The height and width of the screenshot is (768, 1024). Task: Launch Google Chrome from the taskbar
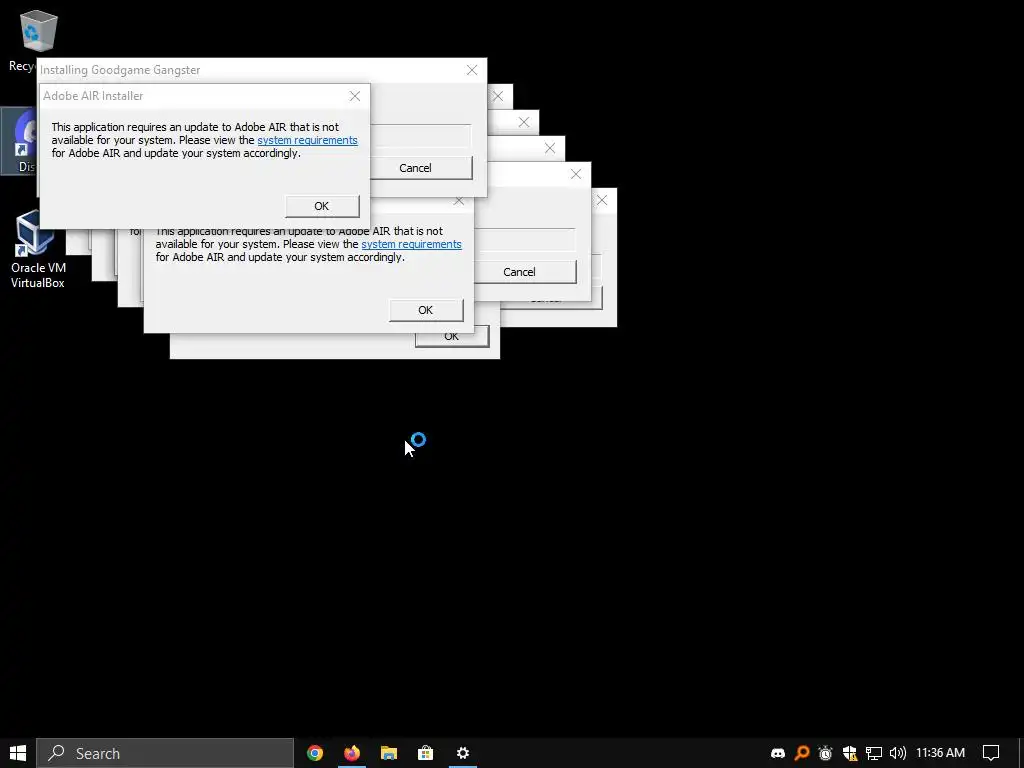pyautogui.click(x=315, y=753)
